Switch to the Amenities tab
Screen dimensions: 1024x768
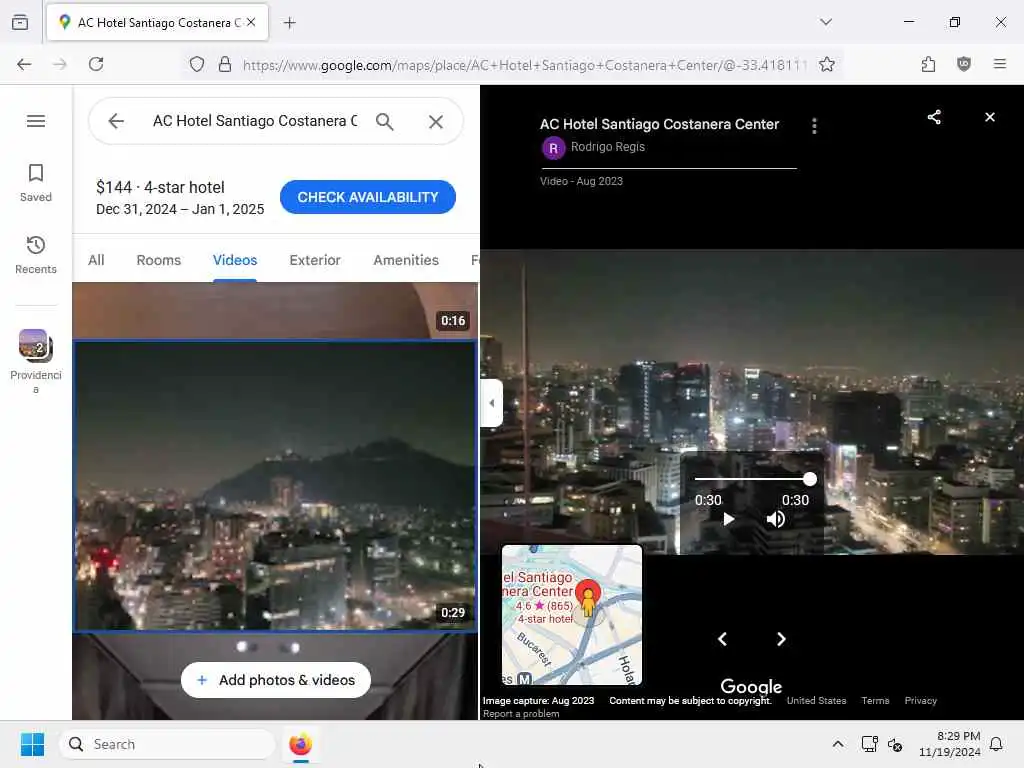coord(406,260)
